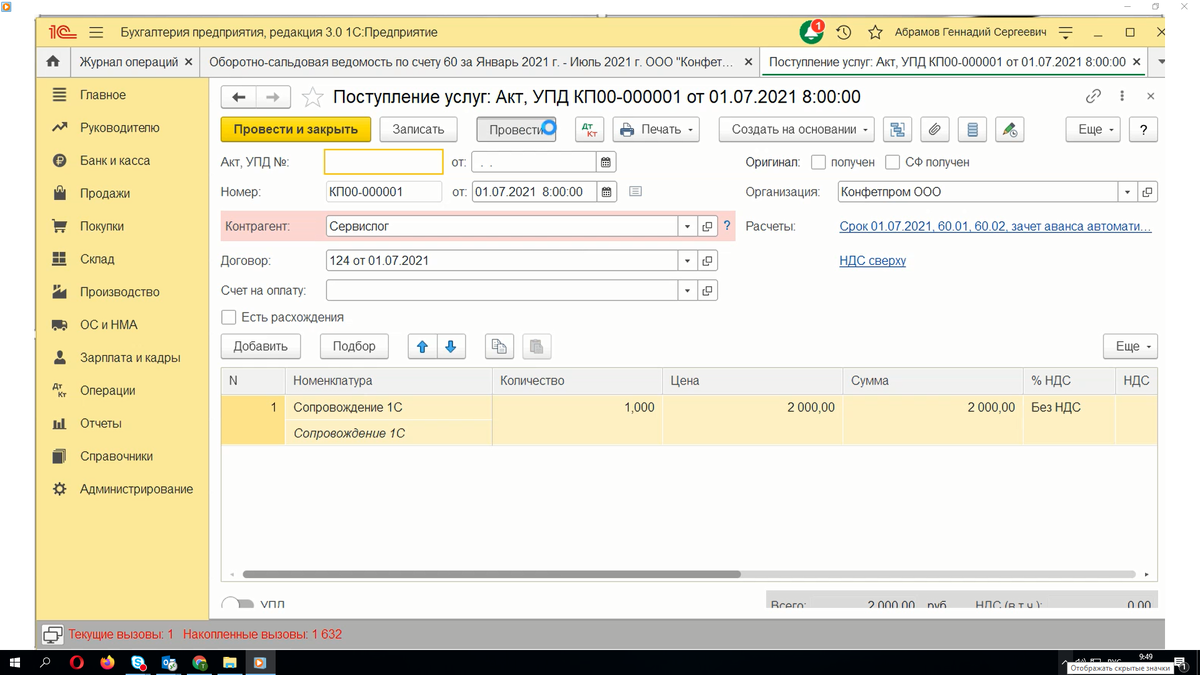Open the electronic signature/EDO icon
Screen dimensions: 1200x675
[1010, 129]
